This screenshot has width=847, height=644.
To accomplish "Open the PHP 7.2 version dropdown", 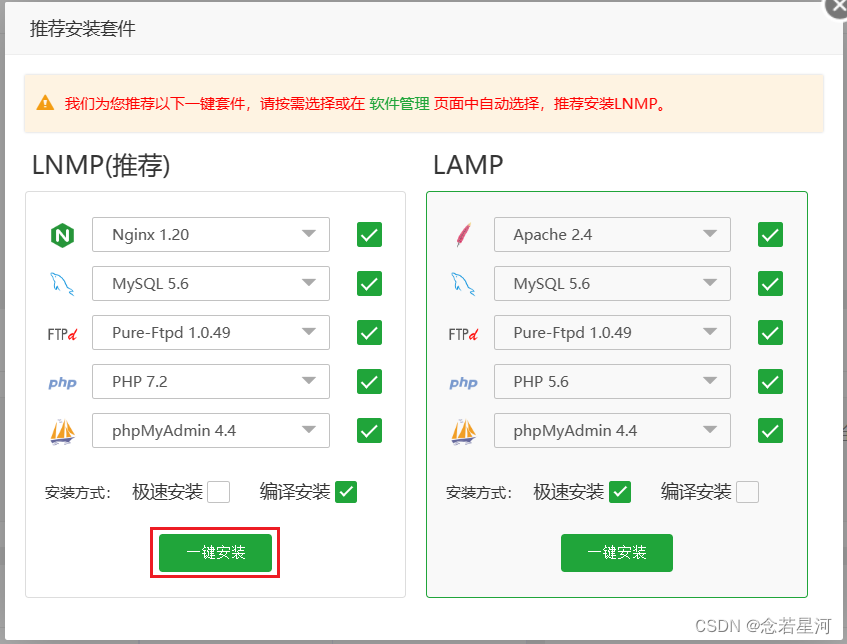I will click(x=211, y=381).
